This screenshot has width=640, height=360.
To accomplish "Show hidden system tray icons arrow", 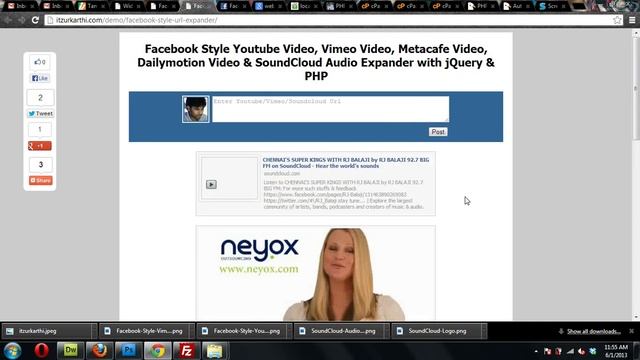I will (x=536, y=351).
